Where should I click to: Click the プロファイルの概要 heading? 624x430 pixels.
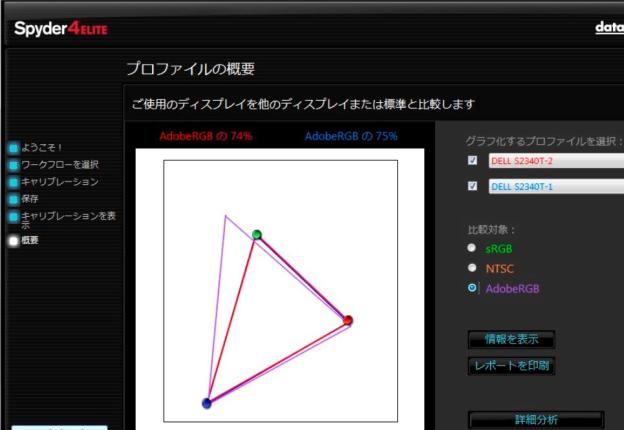pos(190,69)
